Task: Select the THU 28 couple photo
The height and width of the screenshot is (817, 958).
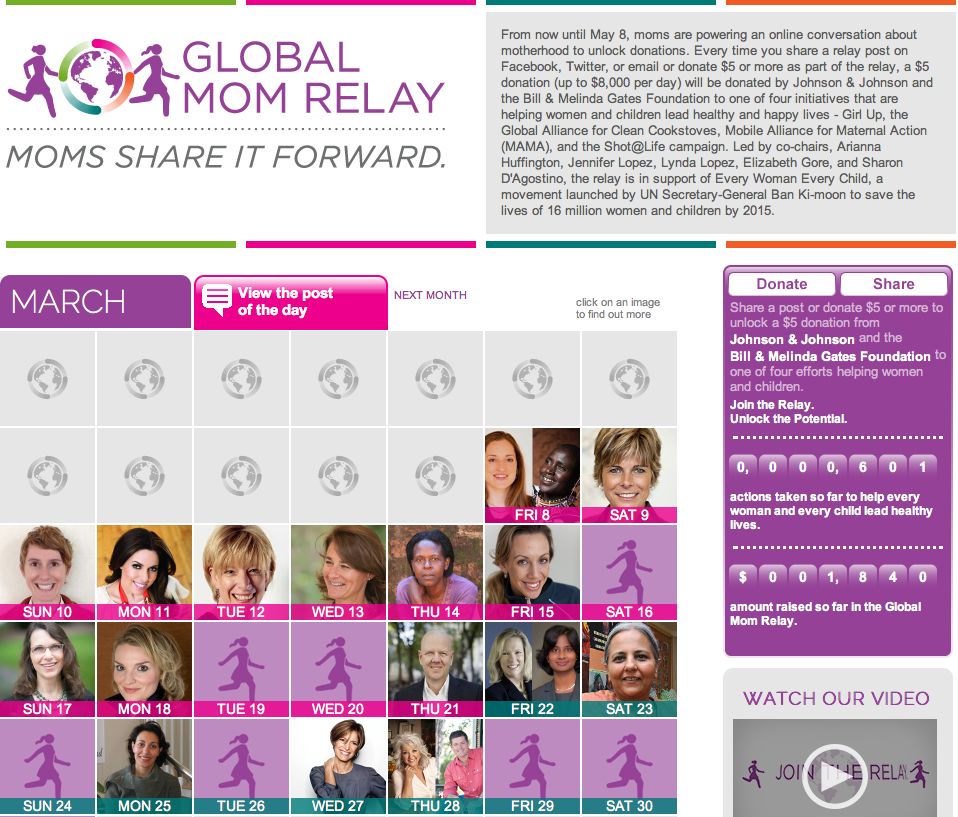Action: [435, 766]
